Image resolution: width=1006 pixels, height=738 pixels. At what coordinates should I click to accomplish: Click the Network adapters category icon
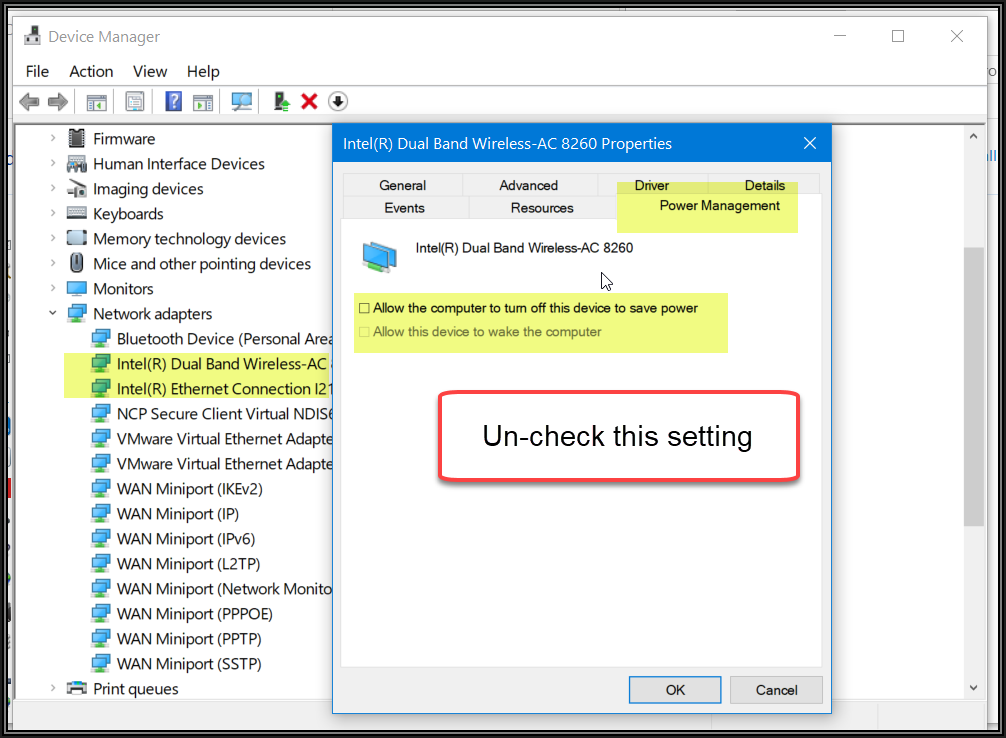click(76, 313)
